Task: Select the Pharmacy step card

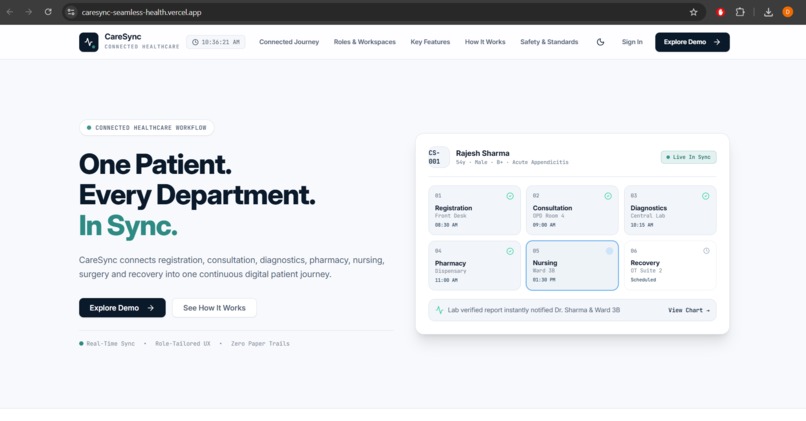Action: point(474,266)
